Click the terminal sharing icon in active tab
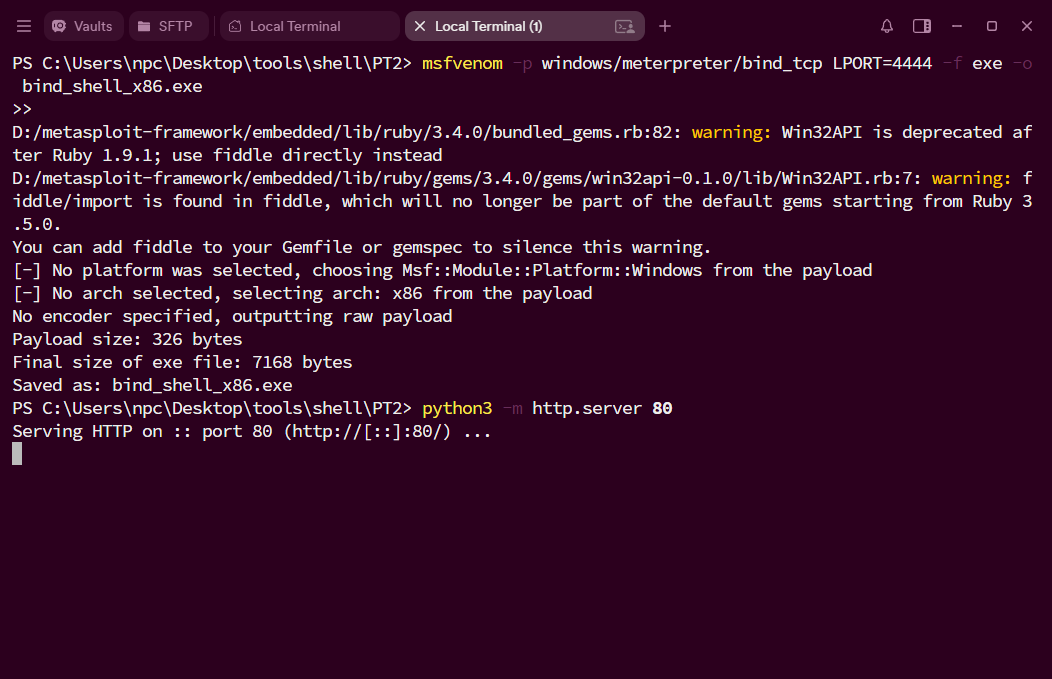This screenshot has height=679, width=1052. pyautogui.click(x=625, y=26)
